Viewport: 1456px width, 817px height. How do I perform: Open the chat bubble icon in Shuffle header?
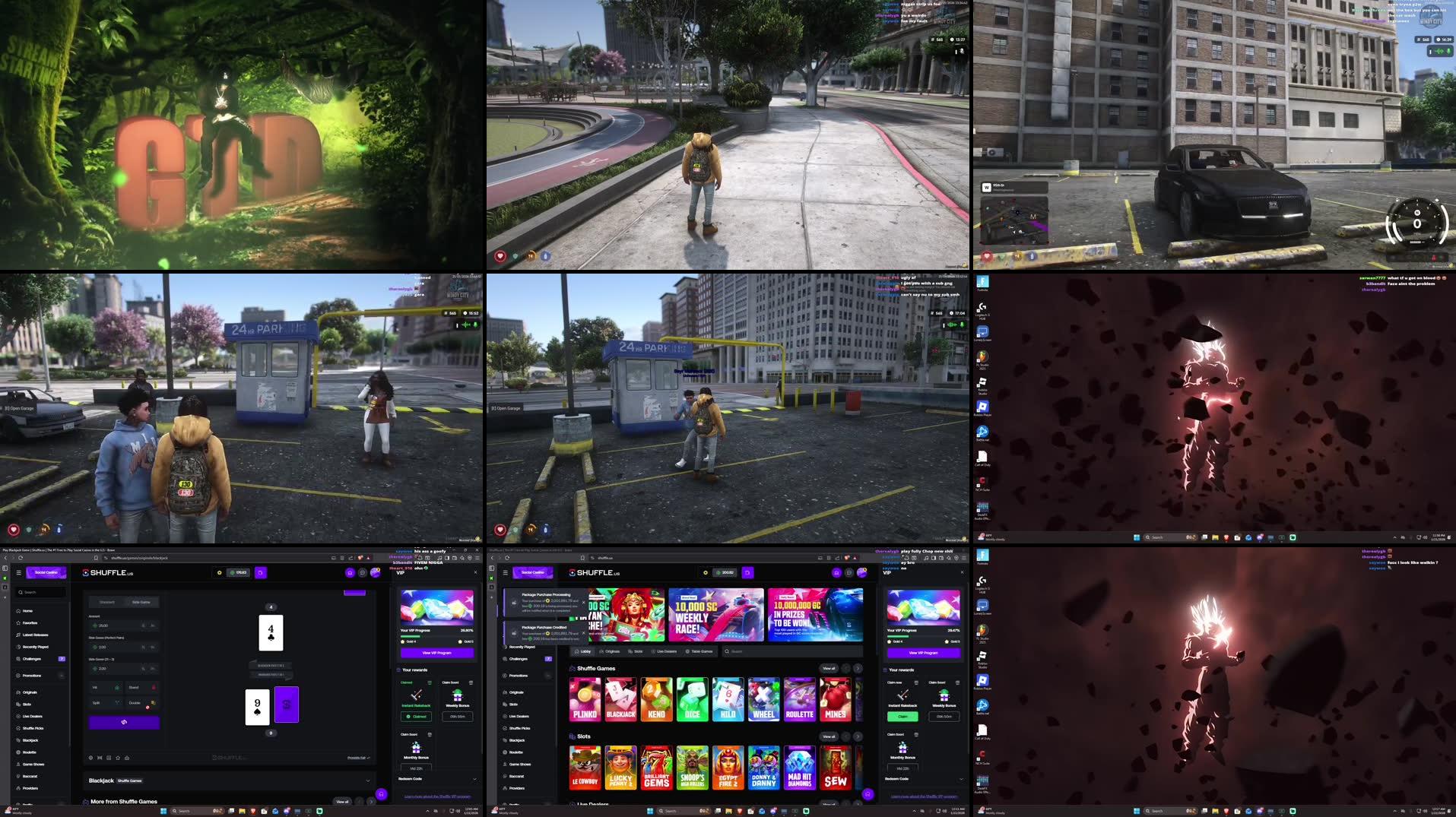[362, 572]
